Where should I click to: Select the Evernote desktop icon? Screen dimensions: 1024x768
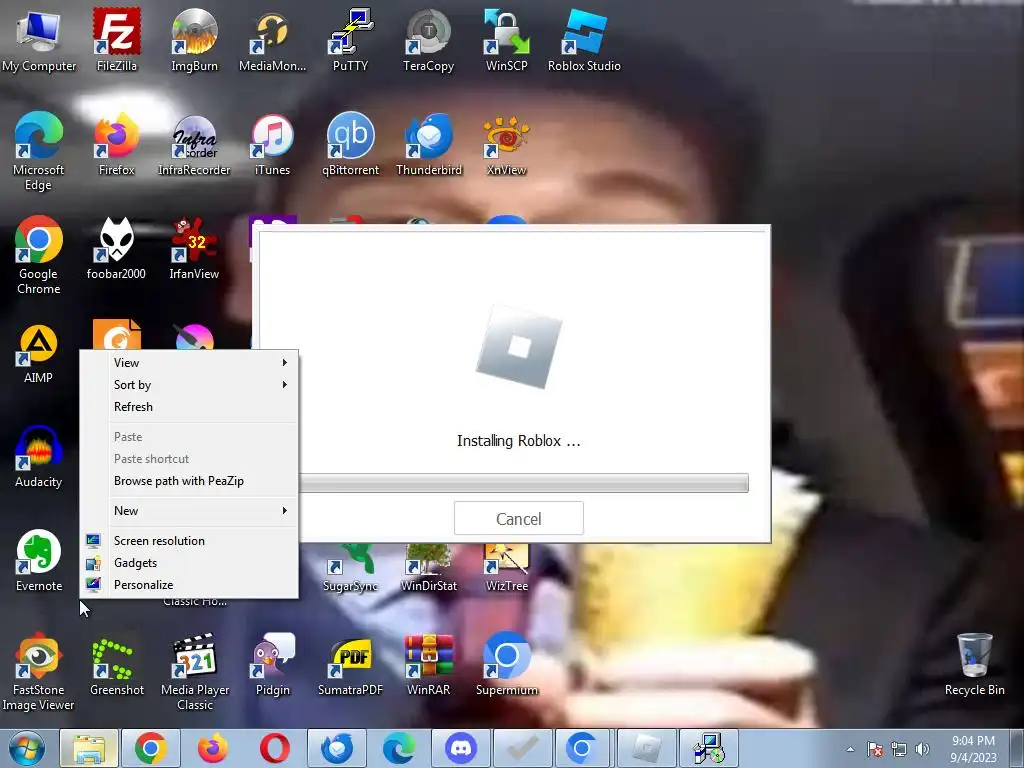(x=39, y=560)
